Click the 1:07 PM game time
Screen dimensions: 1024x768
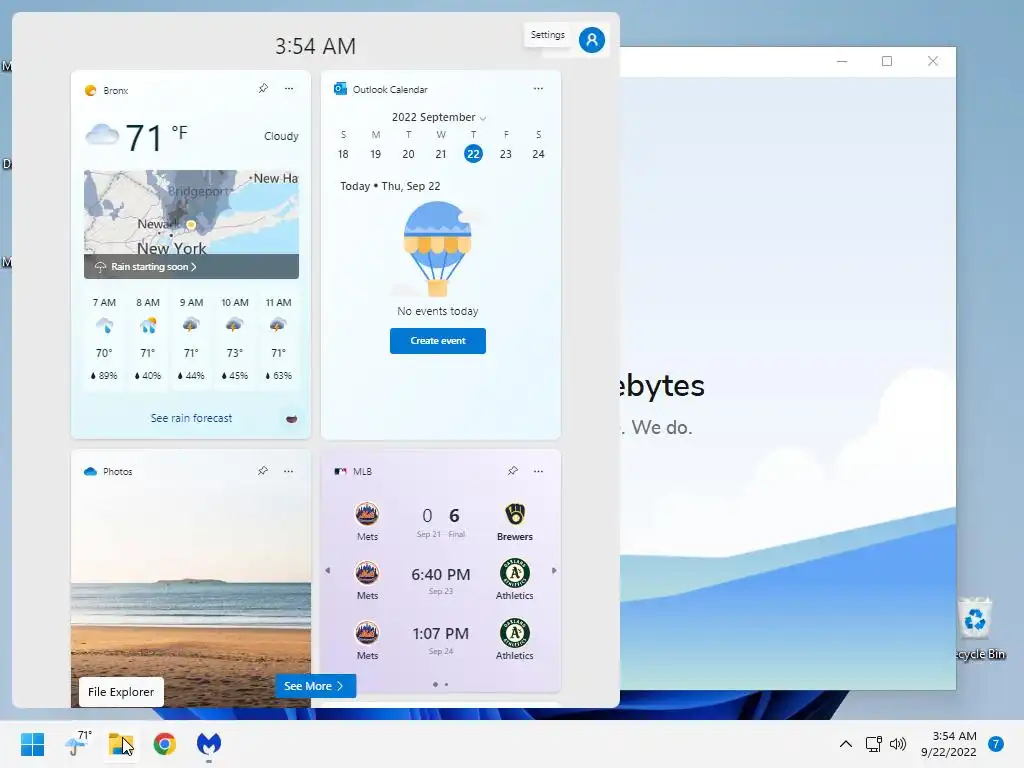(441, 633)
